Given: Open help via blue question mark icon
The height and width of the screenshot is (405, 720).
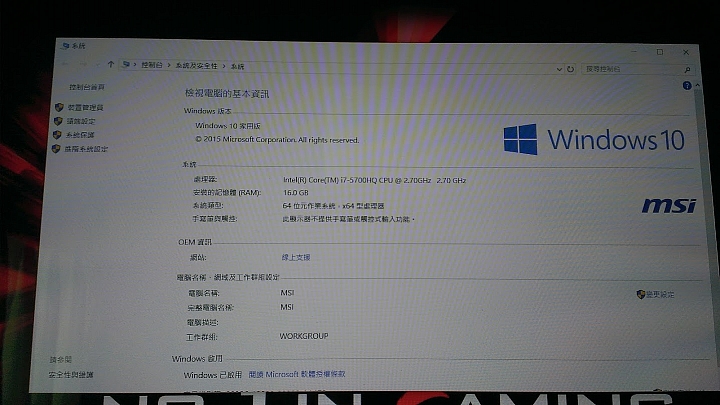Looking at the screenshot, I should click(x=687, y=85).
